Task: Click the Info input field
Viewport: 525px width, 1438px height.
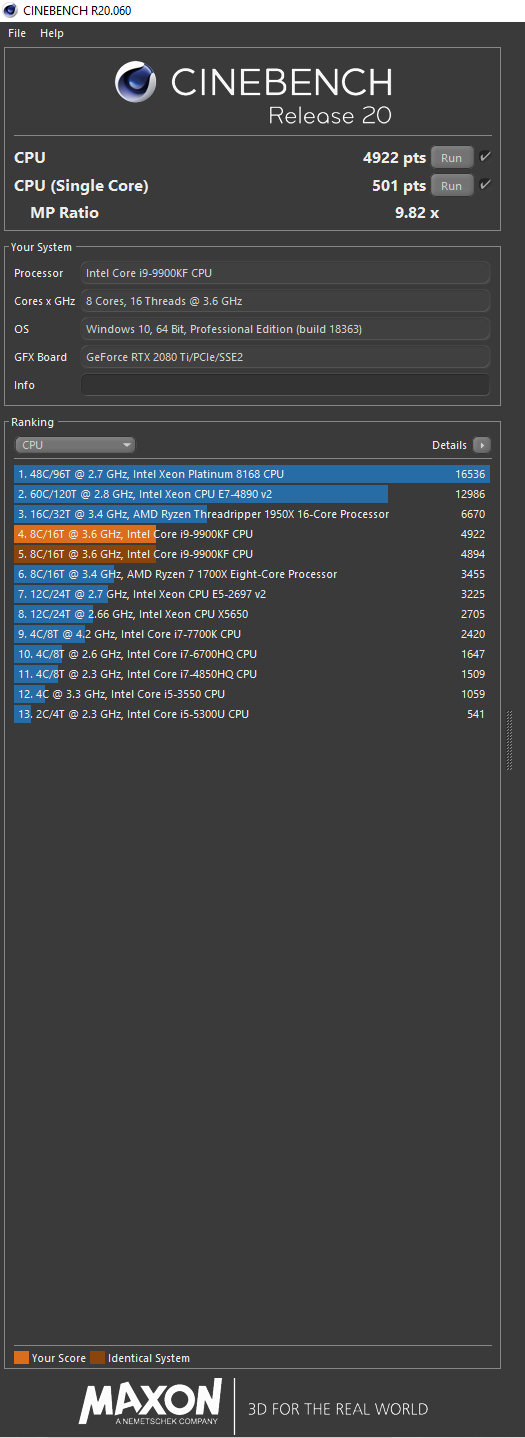Action: pyautogui.click(x=286, y=385)
